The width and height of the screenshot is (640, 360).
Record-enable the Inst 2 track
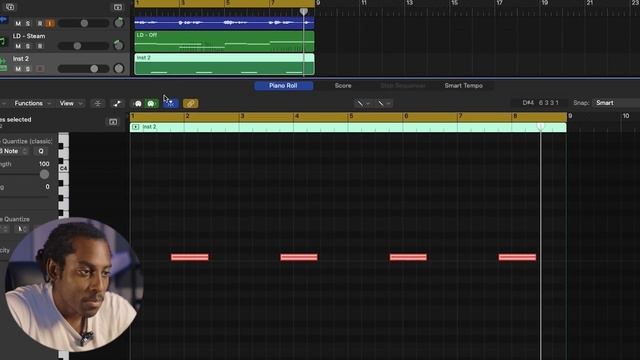tap(40, 69)
